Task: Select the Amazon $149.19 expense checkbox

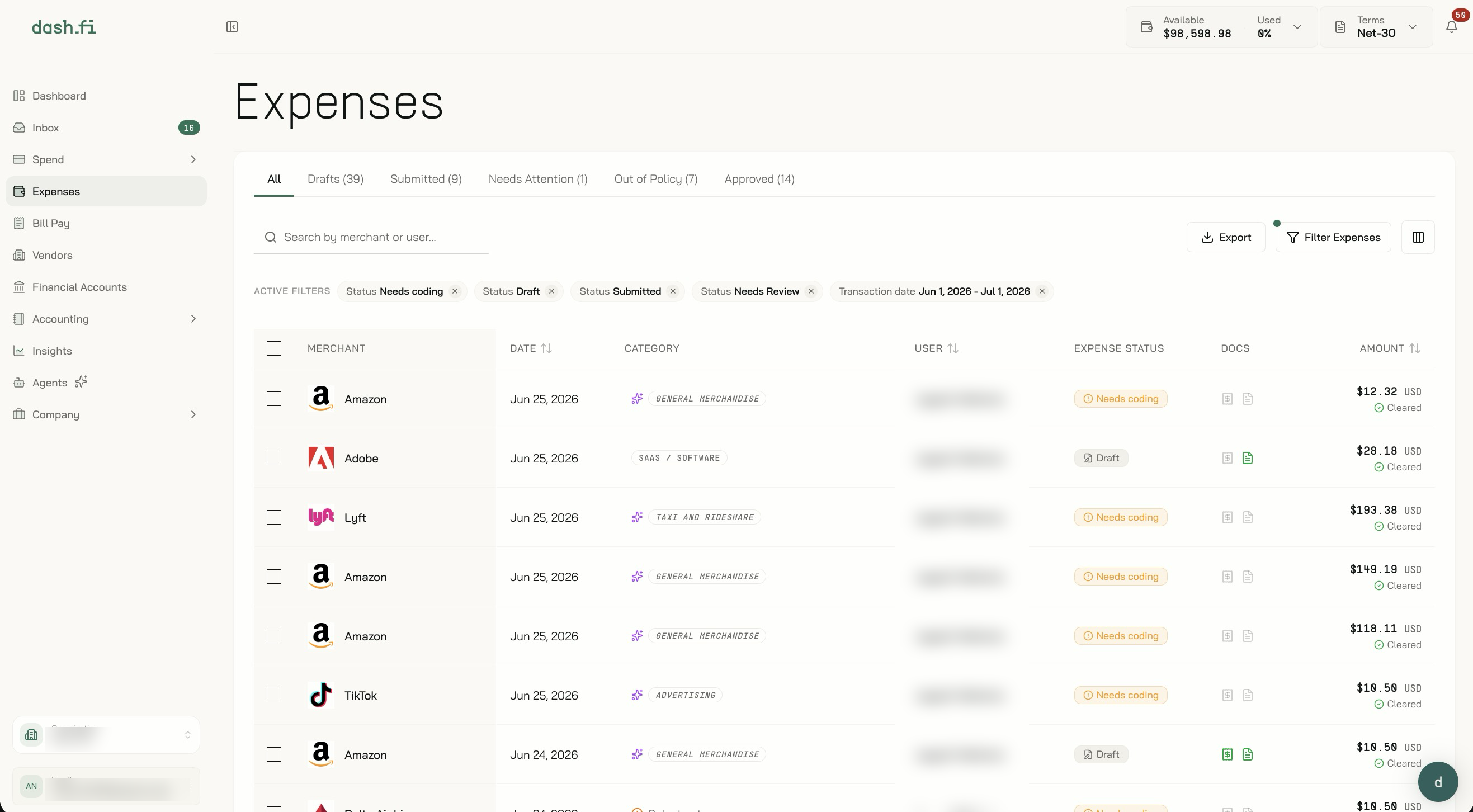Action: 274,577
